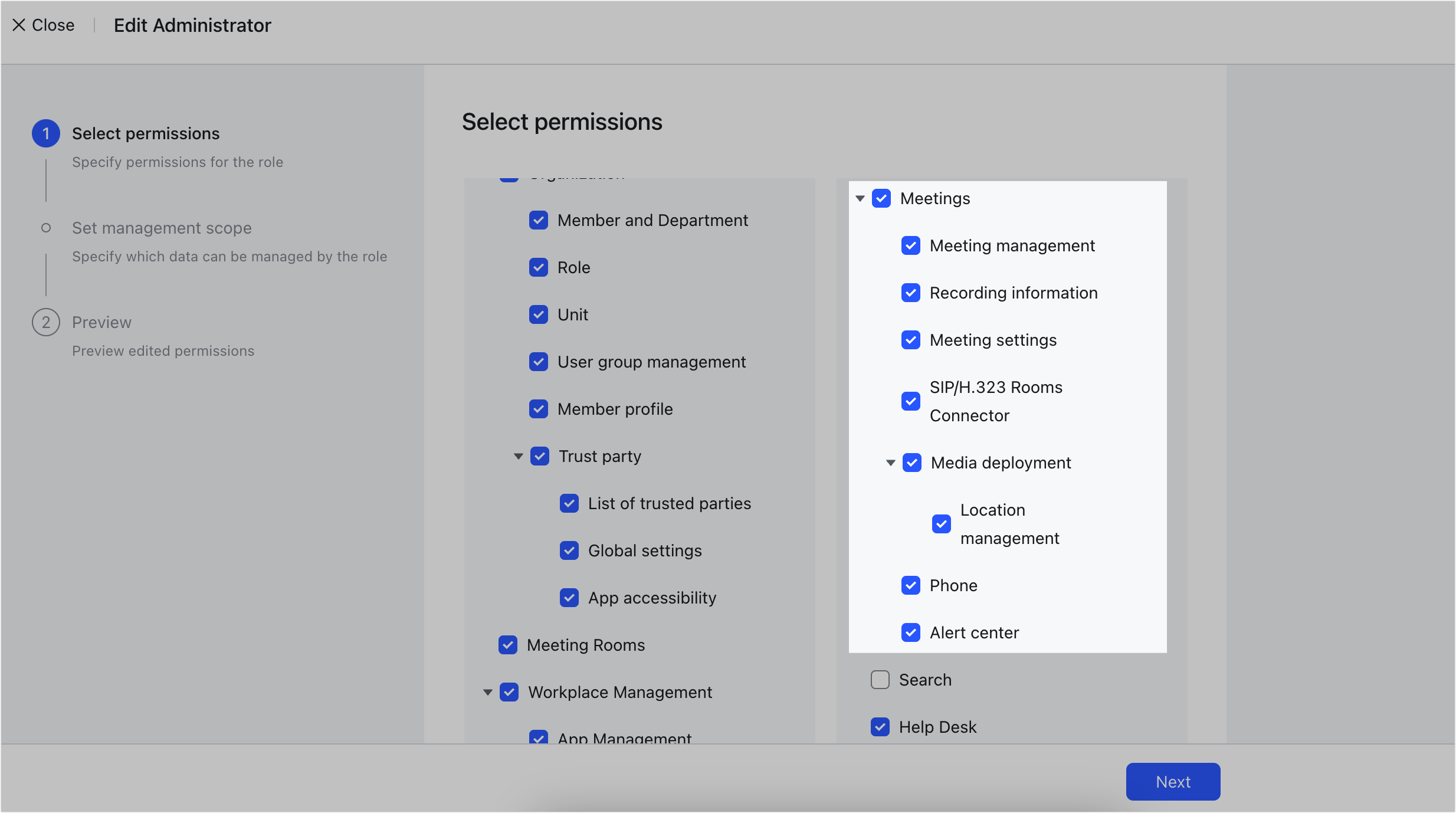Click the Next button
The width and height of the screenshot is (1456, 813).
click(1172, 781)
